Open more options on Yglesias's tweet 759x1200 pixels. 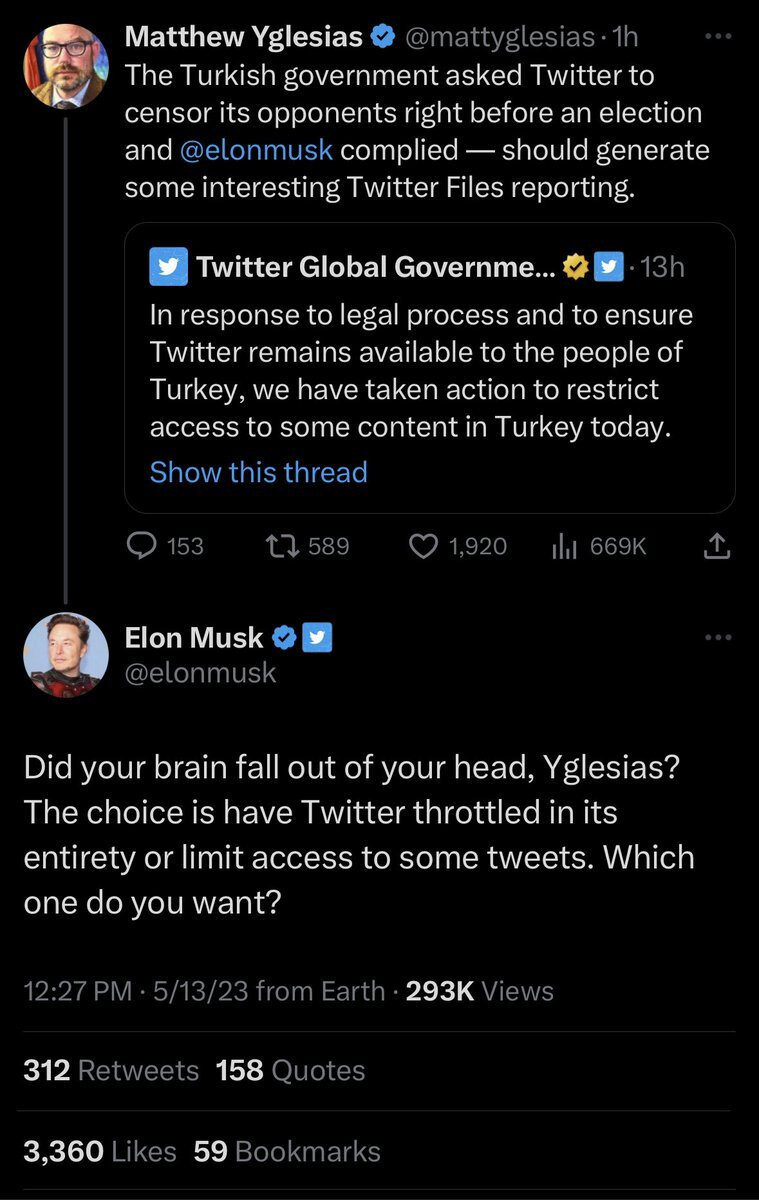click(x=718, y=36)
